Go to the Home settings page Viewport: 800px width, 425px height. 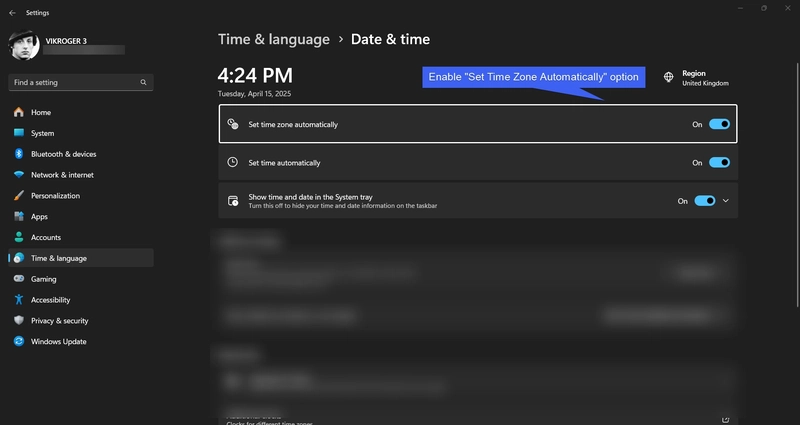click(x=40, y=112)
